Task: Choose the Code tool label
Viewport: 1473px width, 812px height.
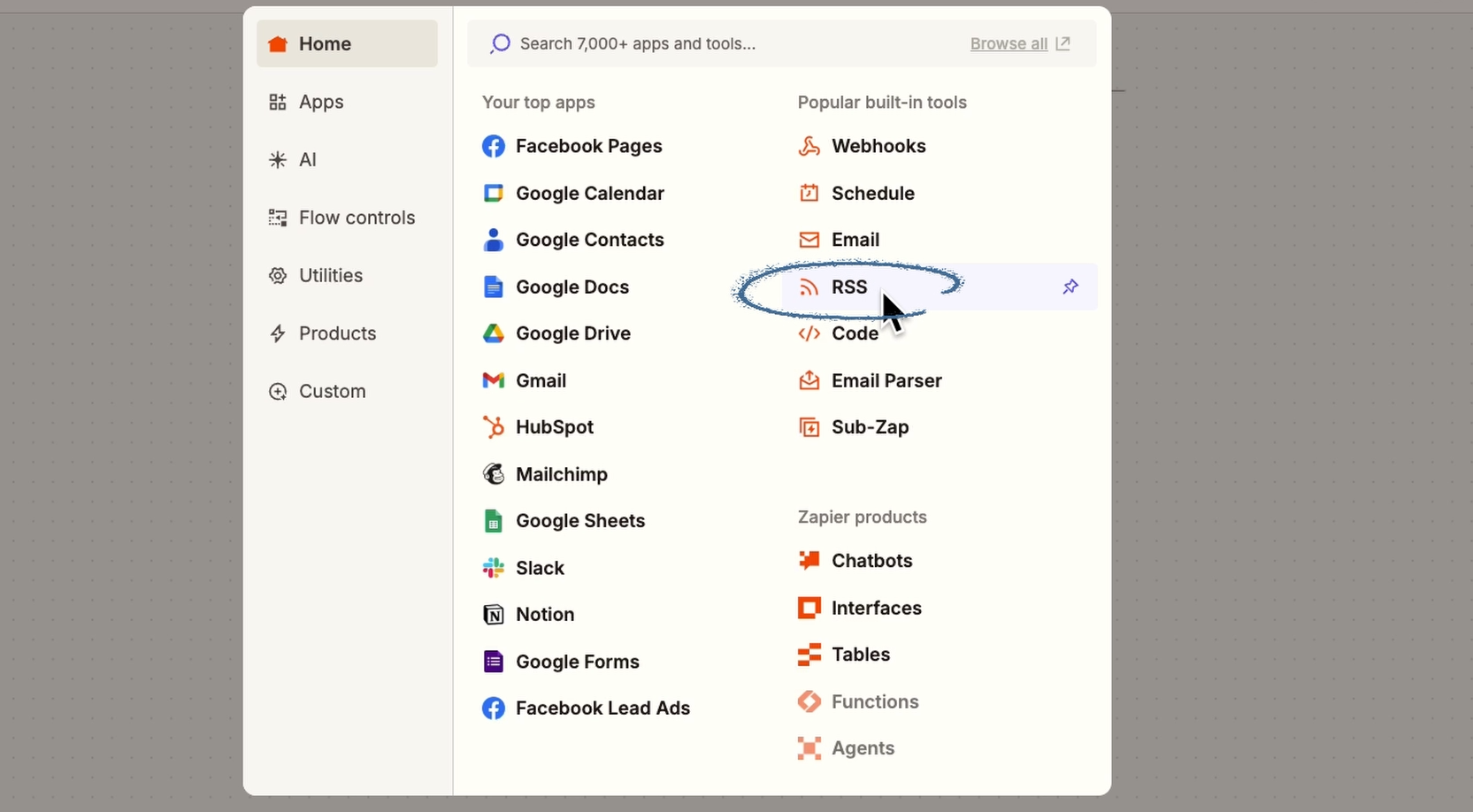Action: coord(855,333)
